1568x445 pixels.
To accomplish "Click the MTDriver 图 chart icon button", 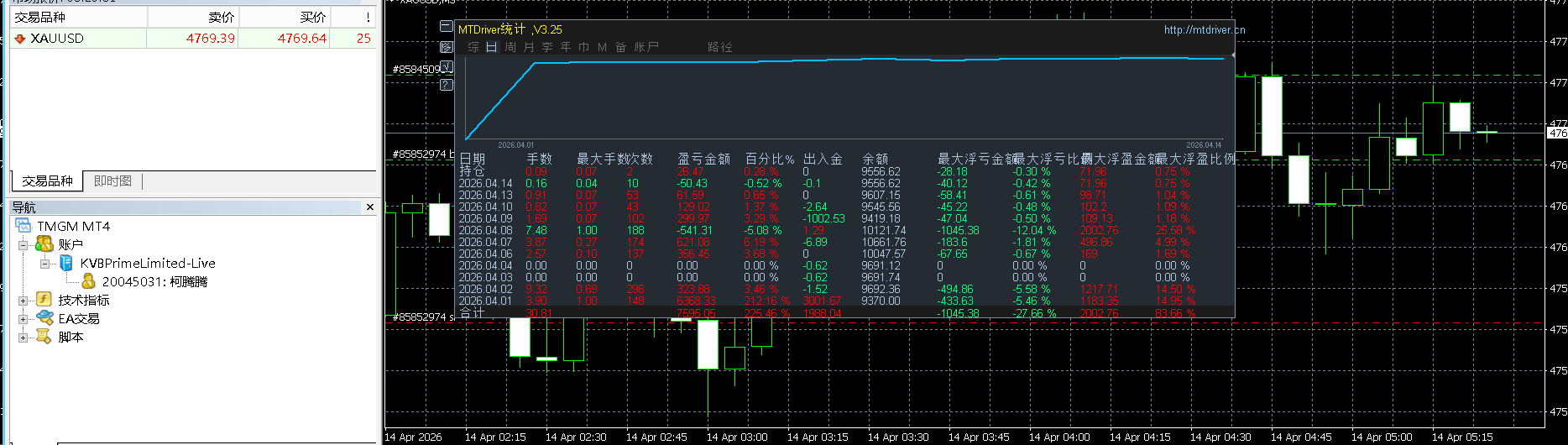I will (x=447, y=47).
